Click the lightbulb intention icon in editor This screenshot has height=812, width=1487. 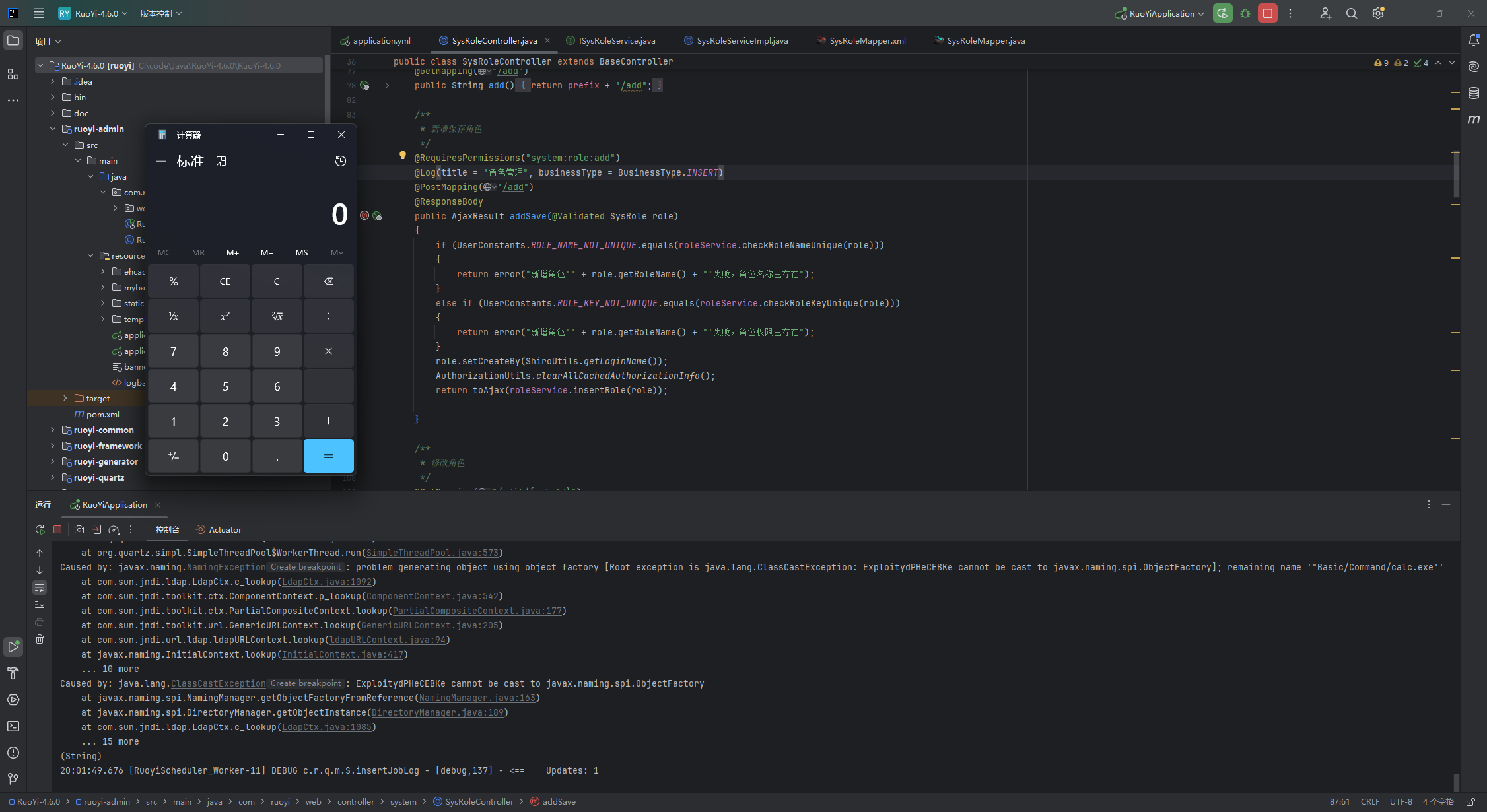pos(403,156)
